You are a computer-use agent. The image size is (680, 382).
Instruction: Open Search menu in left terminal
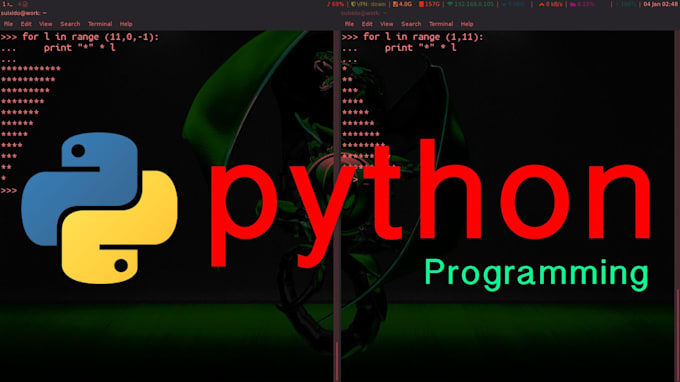(70, 24)
